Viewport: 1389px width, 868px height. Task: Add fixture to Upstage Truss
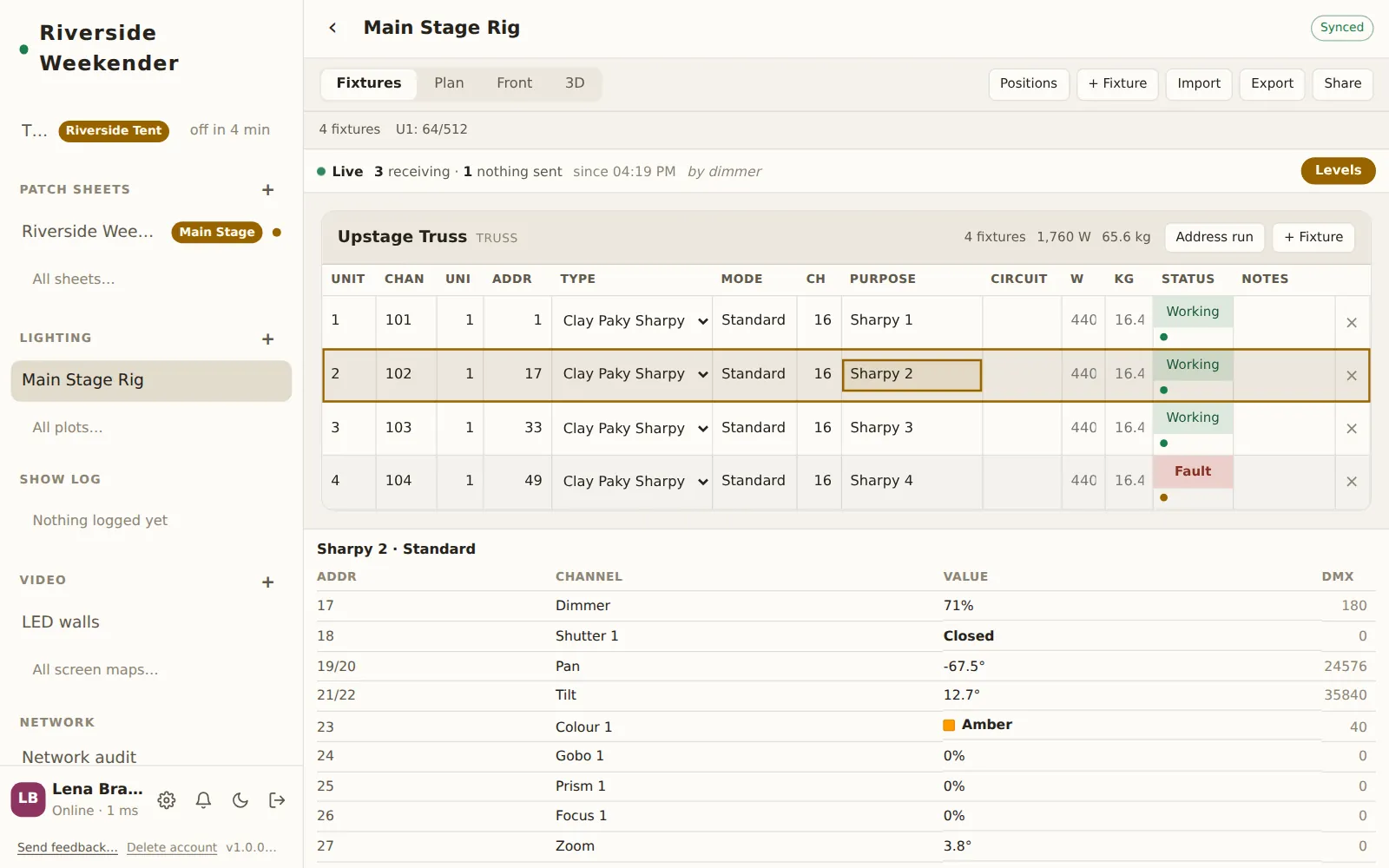[x=1313, y=238]
